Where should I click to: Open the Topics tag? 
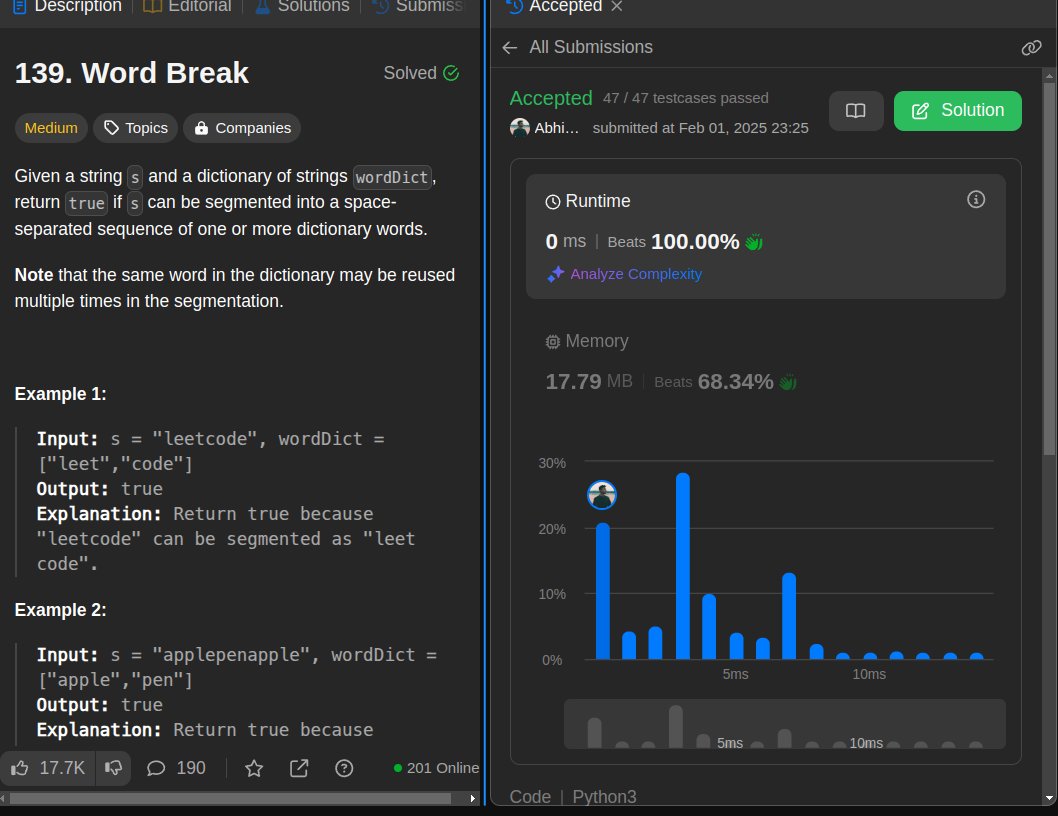(x=136, y=128)
